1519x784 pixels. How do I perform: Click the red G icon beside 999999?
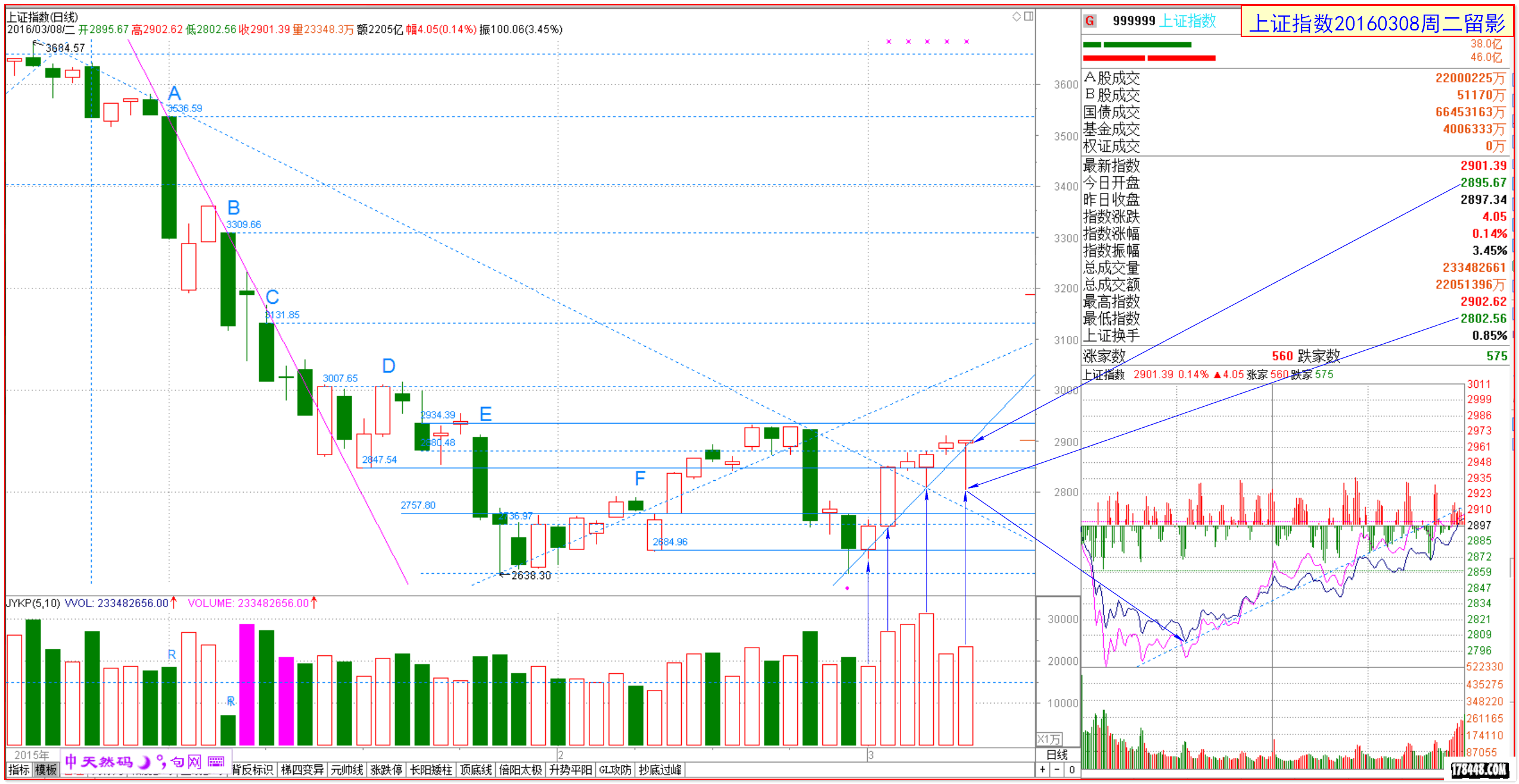(1090, 21)
